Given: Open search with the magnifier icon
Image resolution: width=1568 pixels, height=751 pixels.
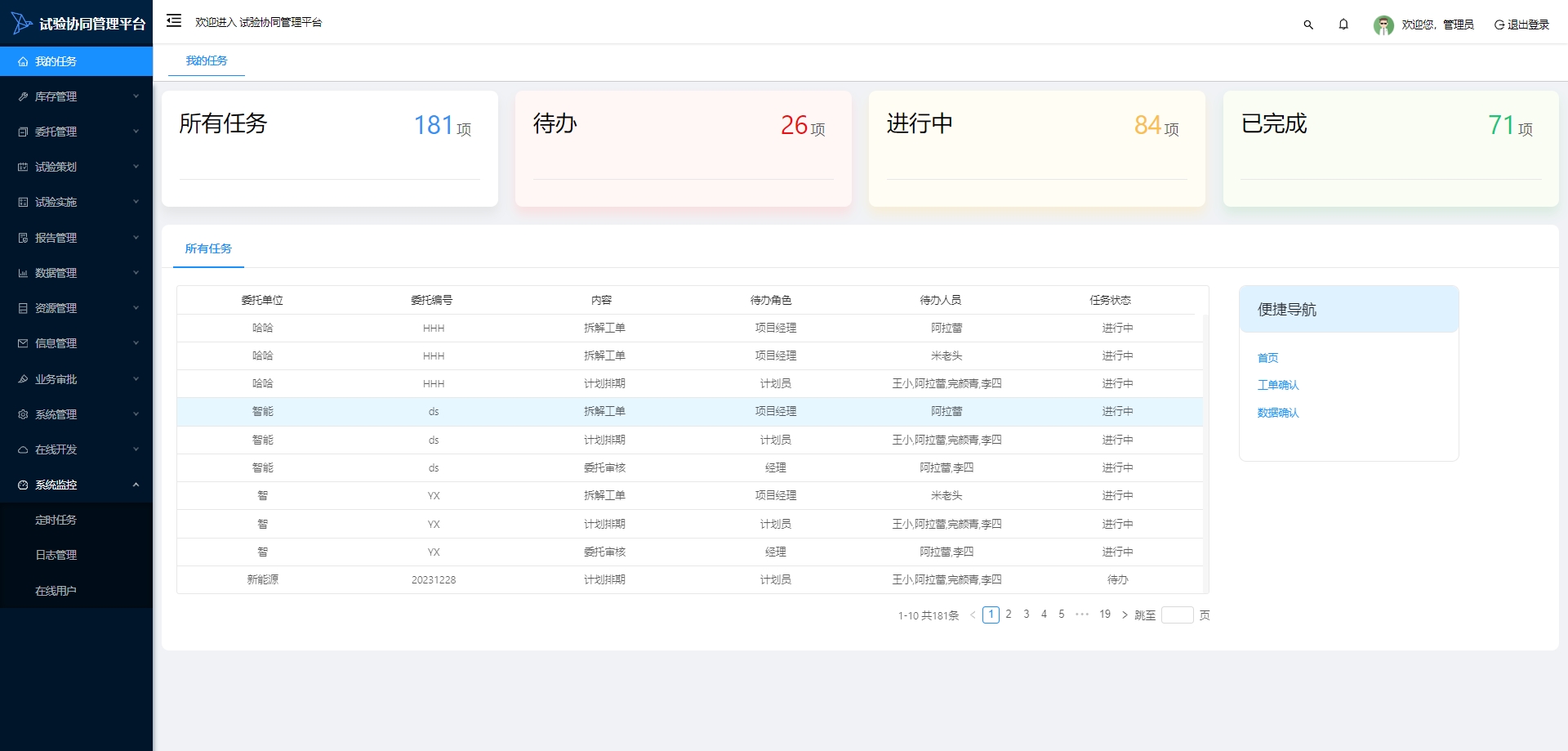Looking at the screenshot, I should (1308, 25).
